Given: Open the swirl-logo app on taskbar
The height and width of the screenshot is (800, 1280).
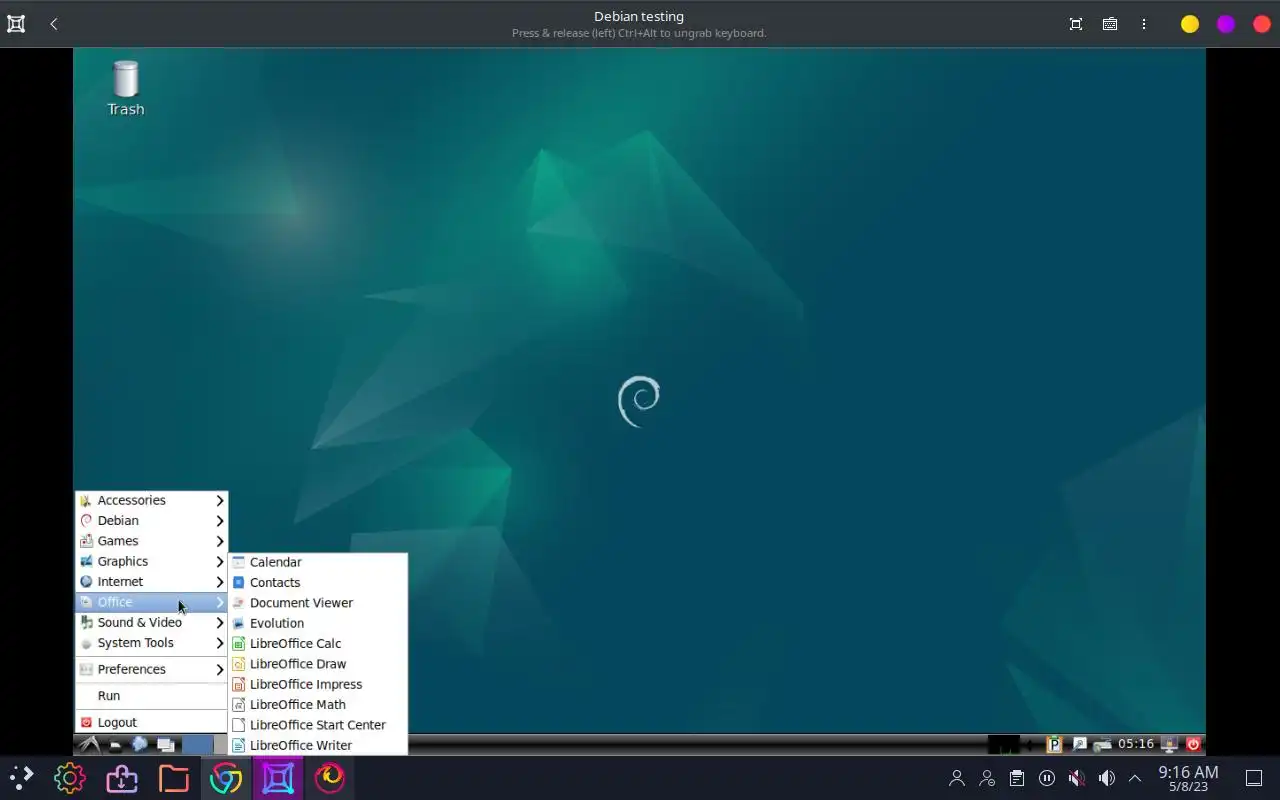Looking at the screenshot, I should coord(330,778).
